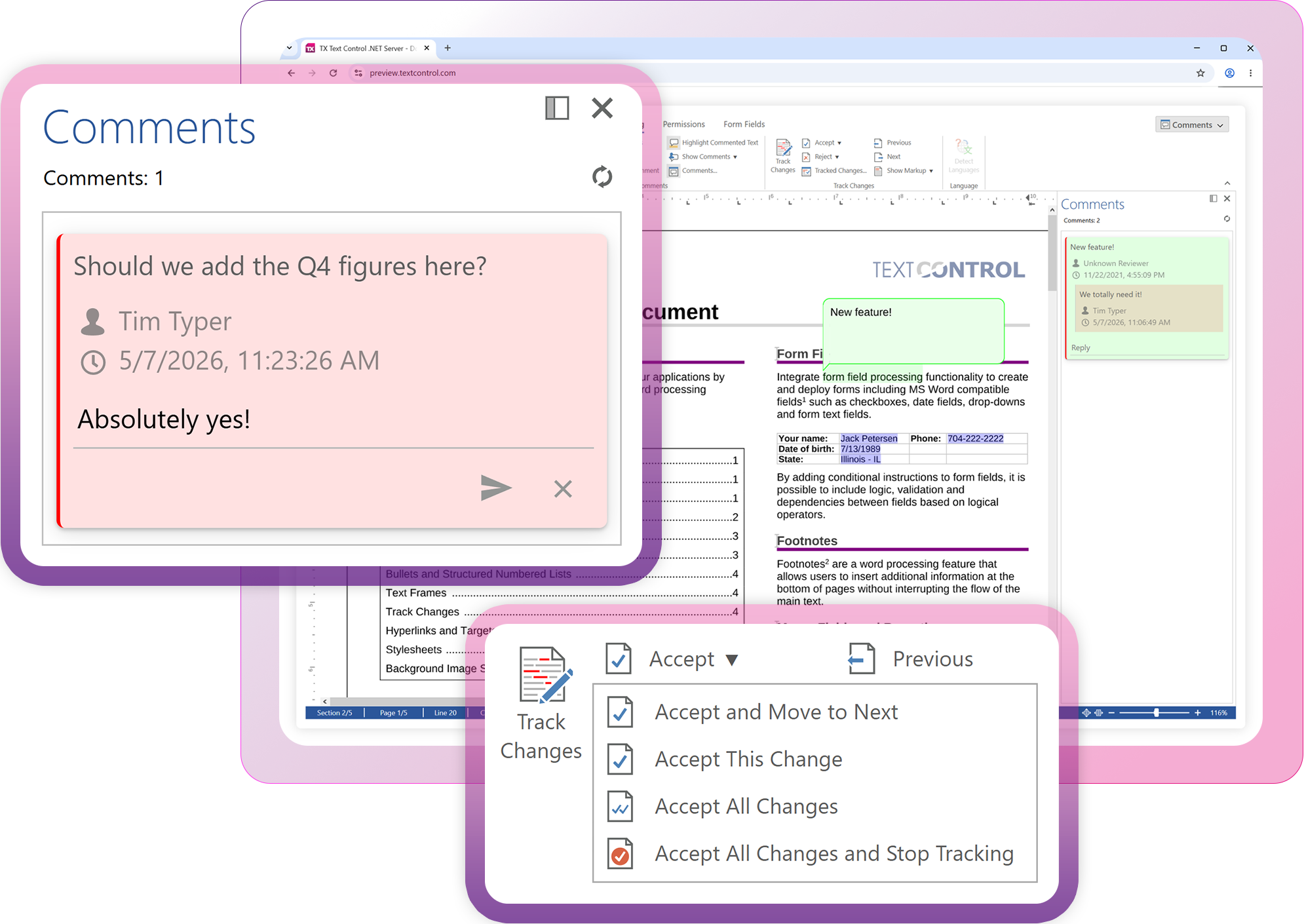Cancel the reply with the small X icon
The width and height of the screenshot is (1304, 924).
pyautogui.click(x=563, y=489)
